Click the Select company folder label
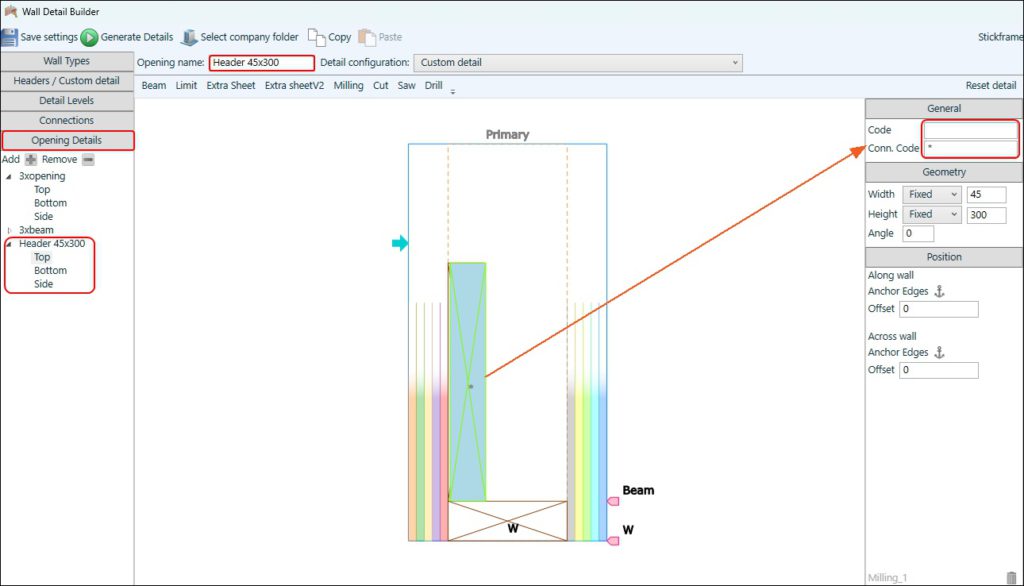Image resolution: width=1024 pixels, height=586 pixels. pos(249,37)
